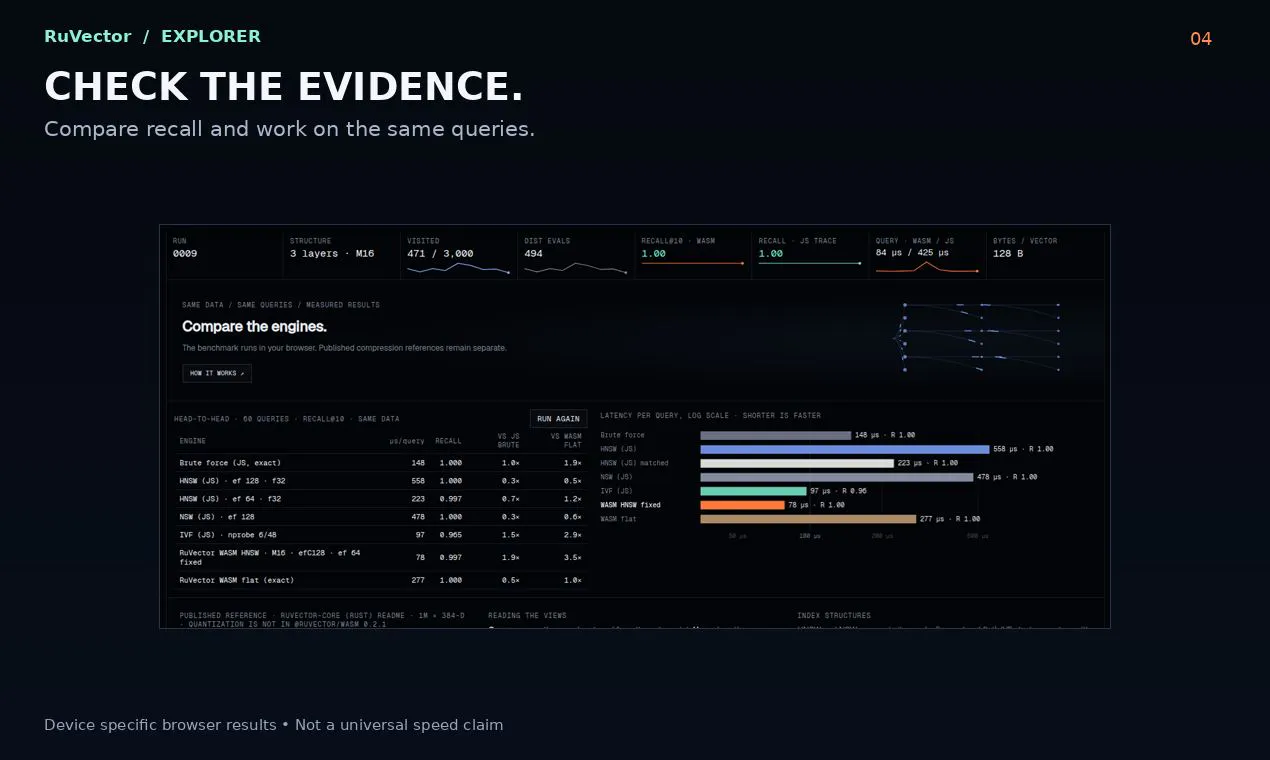Click the 'LATENCY PER QUERY, LOG SCALE' chart title

(710, 415)
